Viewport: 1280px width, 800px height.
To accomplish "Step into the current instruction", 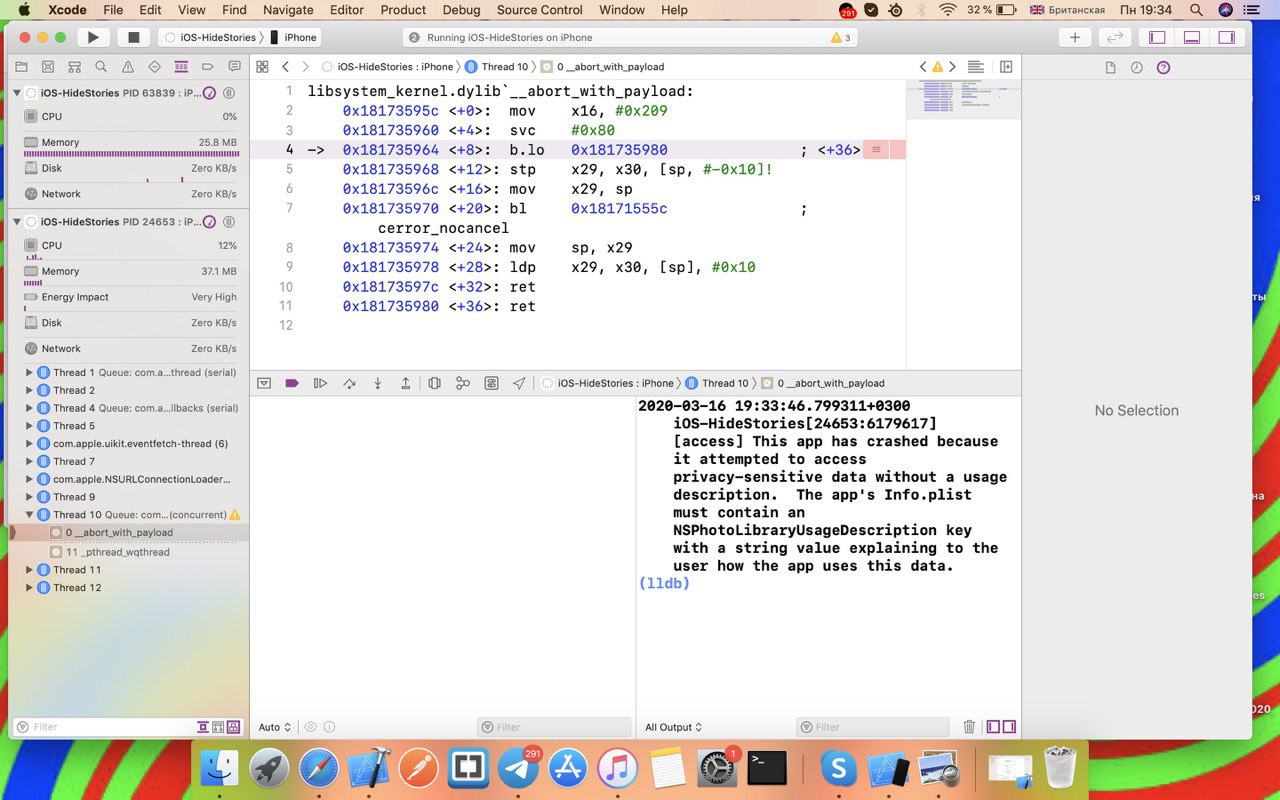I will 377,383.
